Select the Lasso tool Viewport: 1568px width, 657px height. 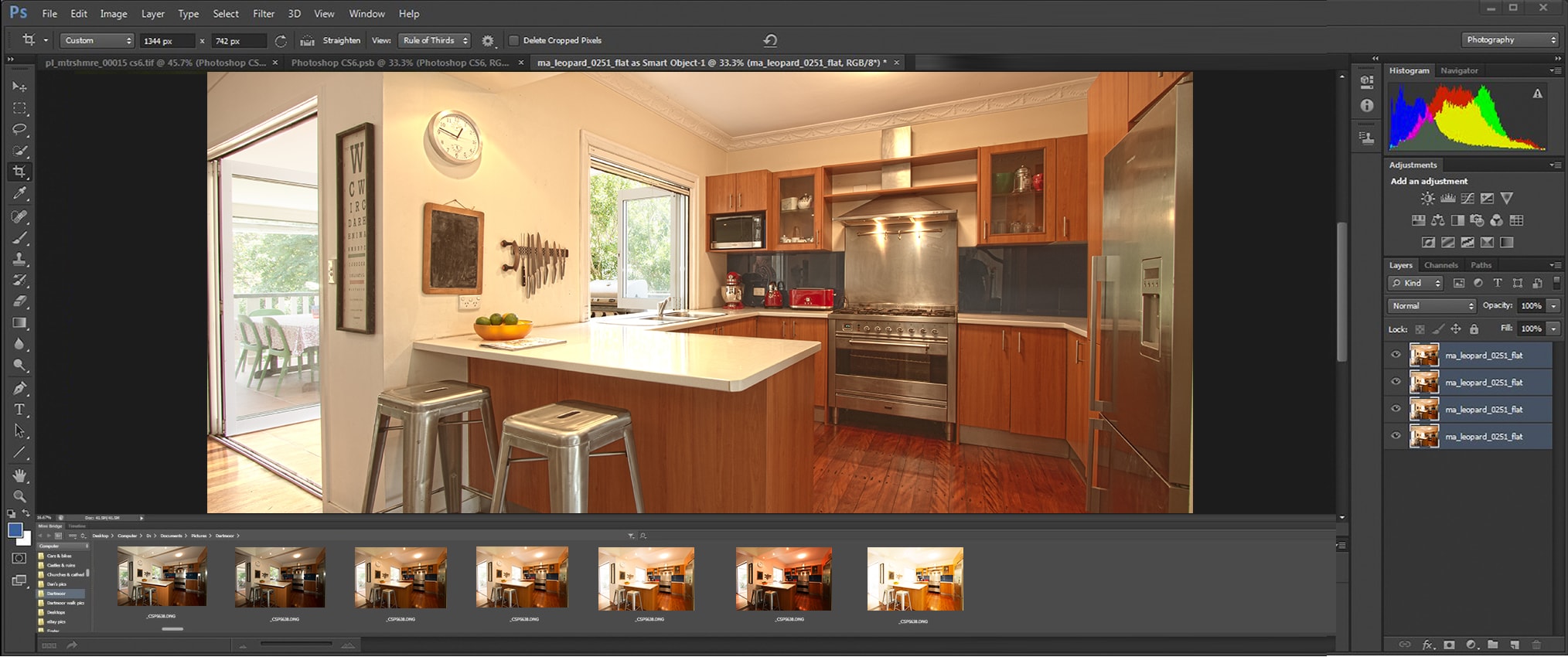[19, 129]
